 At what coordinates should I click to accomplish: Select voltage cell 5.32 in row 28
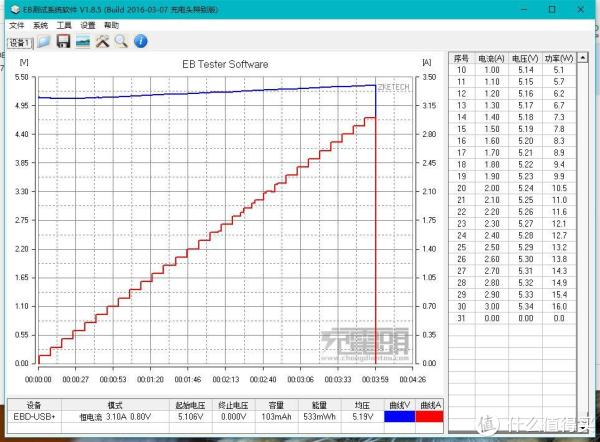pos(525,284)
